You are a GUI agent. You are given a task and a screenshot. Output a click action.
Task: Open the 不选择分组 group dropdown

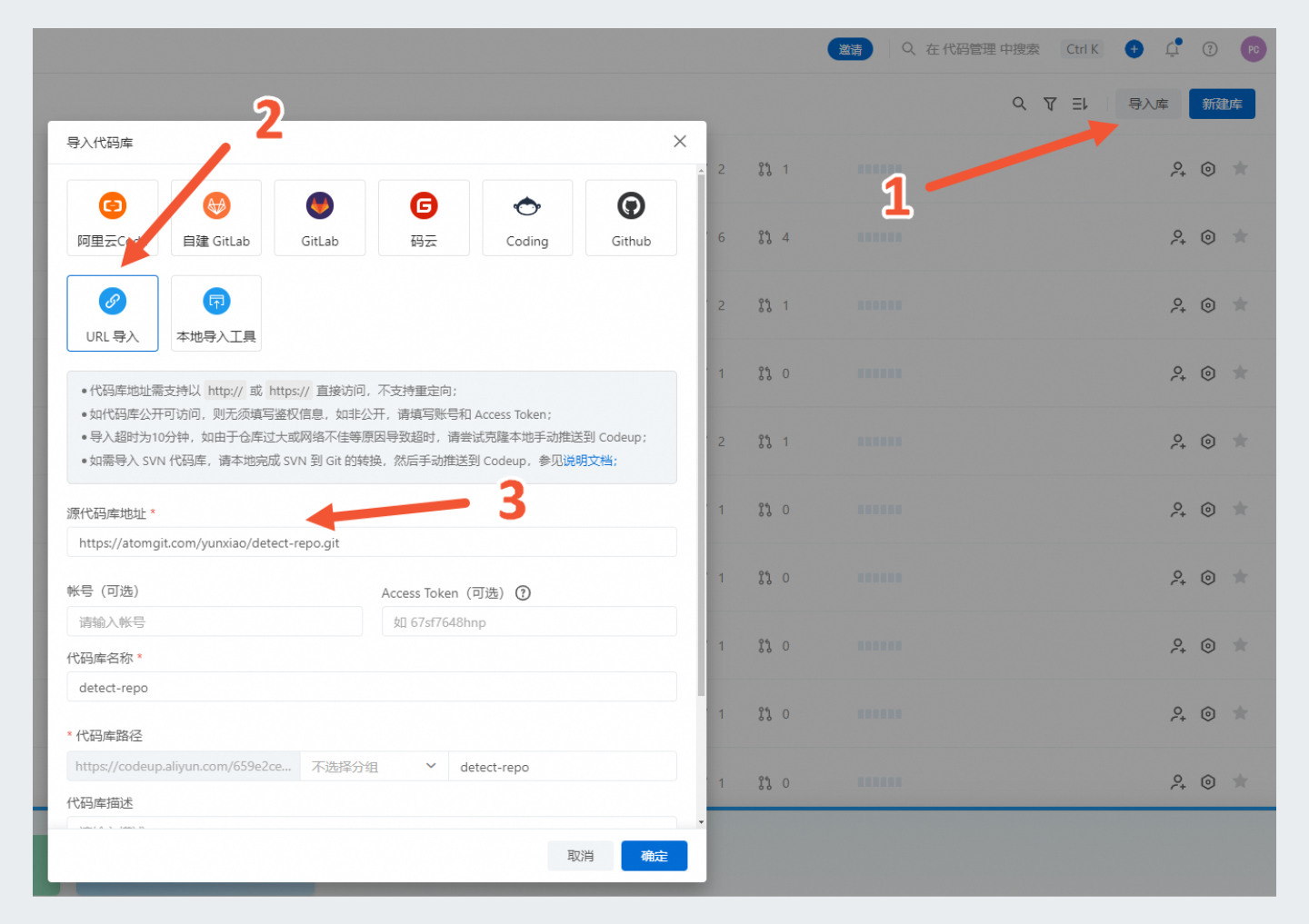tap(375, 767)
